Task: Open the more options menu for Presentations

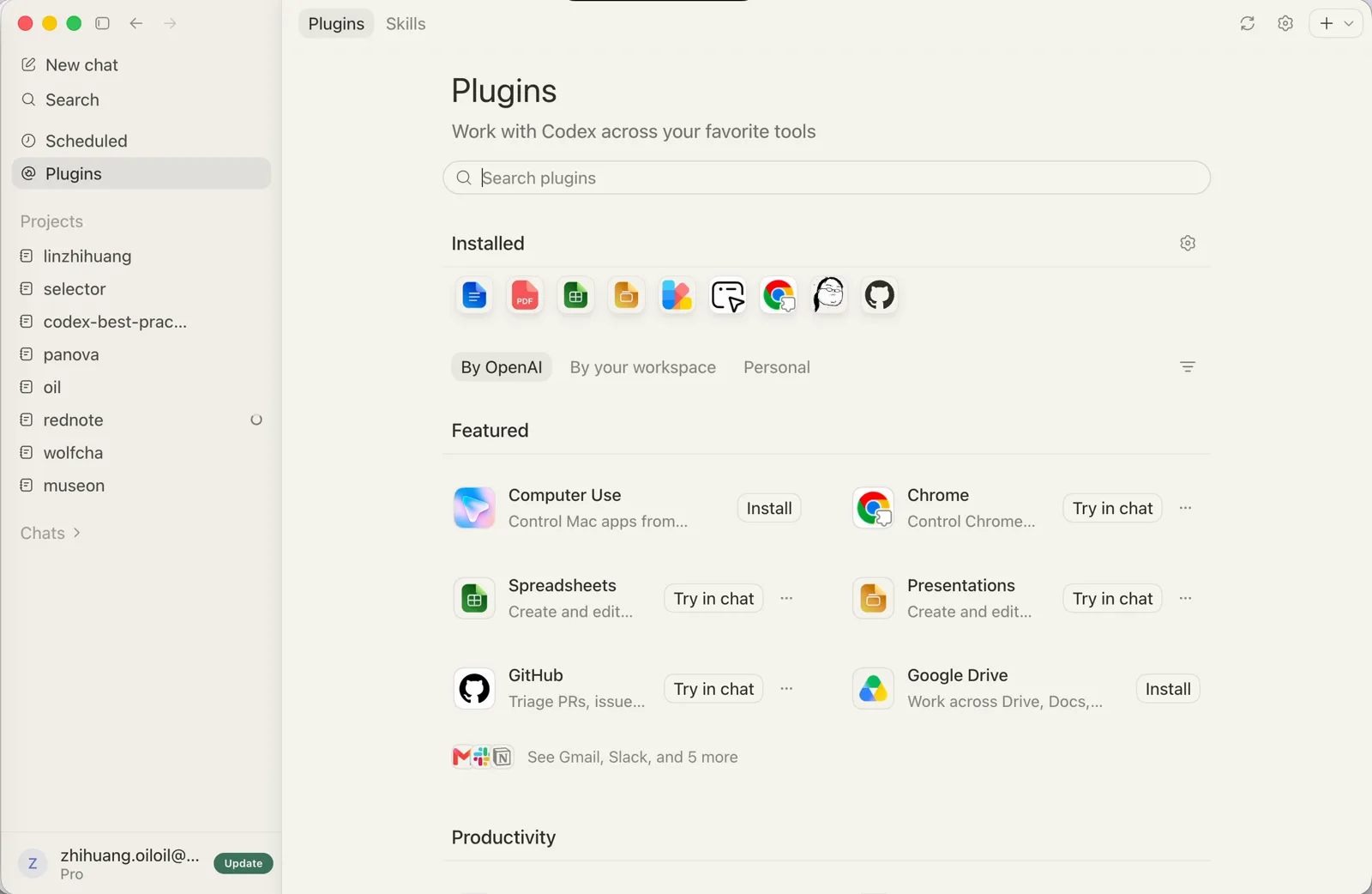Action: (1185, 598)
